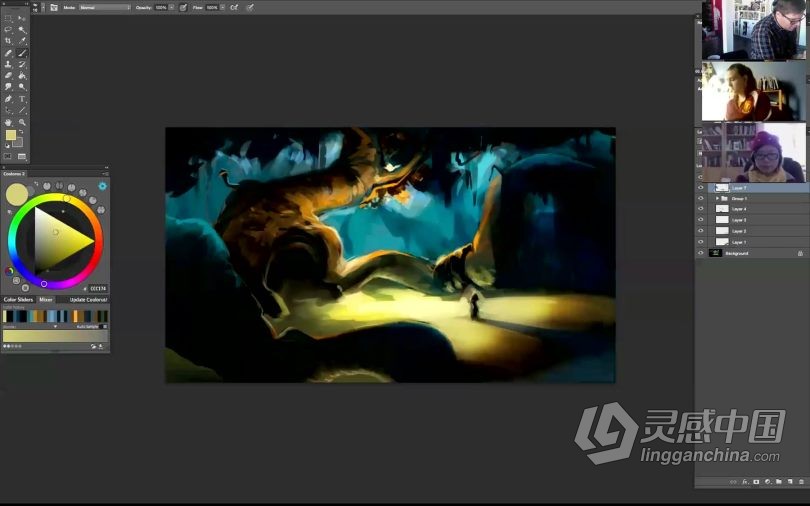Select the Dodge tool
810x506 pixels.
coord(22,87)
